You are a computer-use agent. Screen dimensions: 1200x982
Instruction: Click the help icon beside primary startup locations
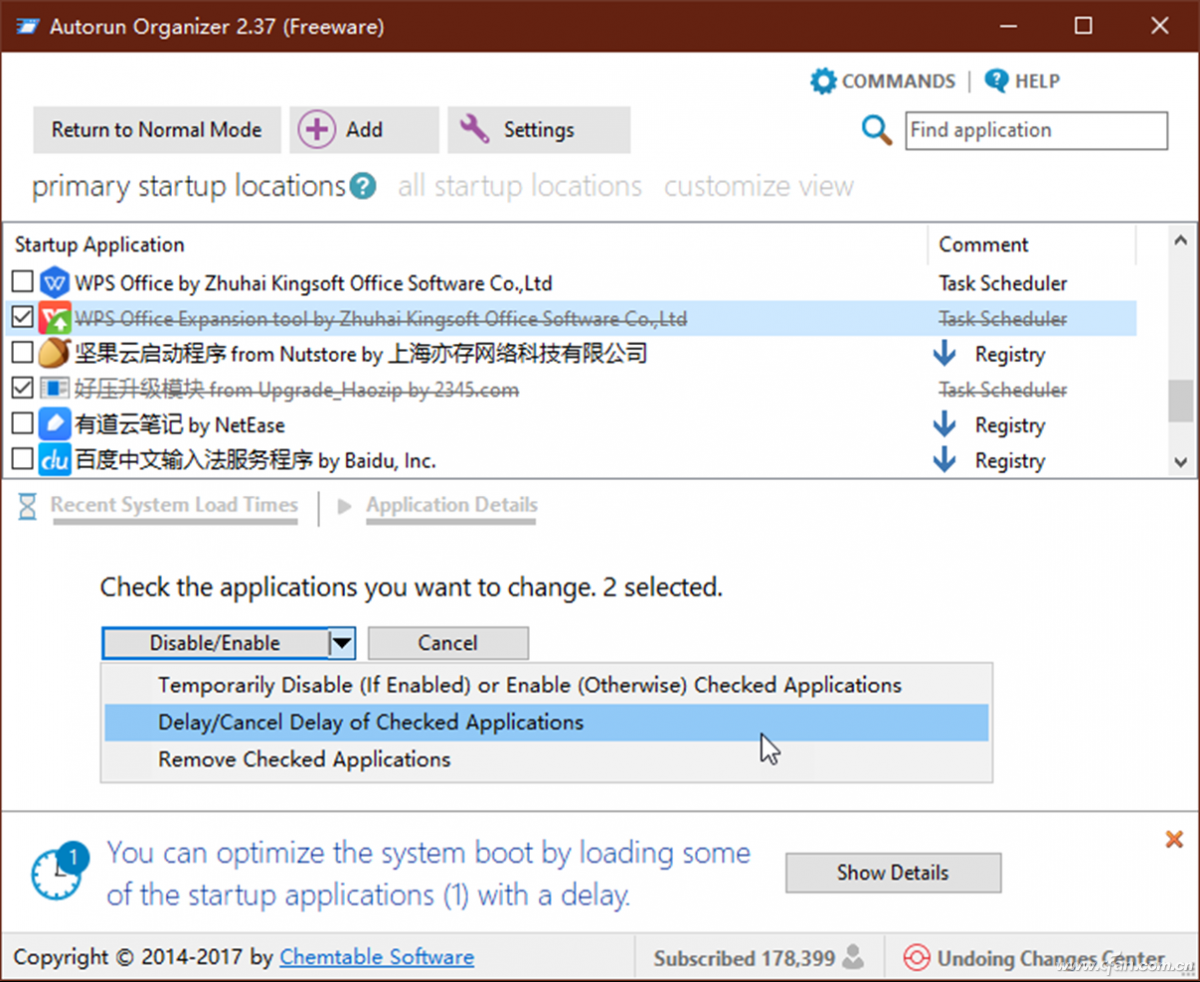(363, 187)
